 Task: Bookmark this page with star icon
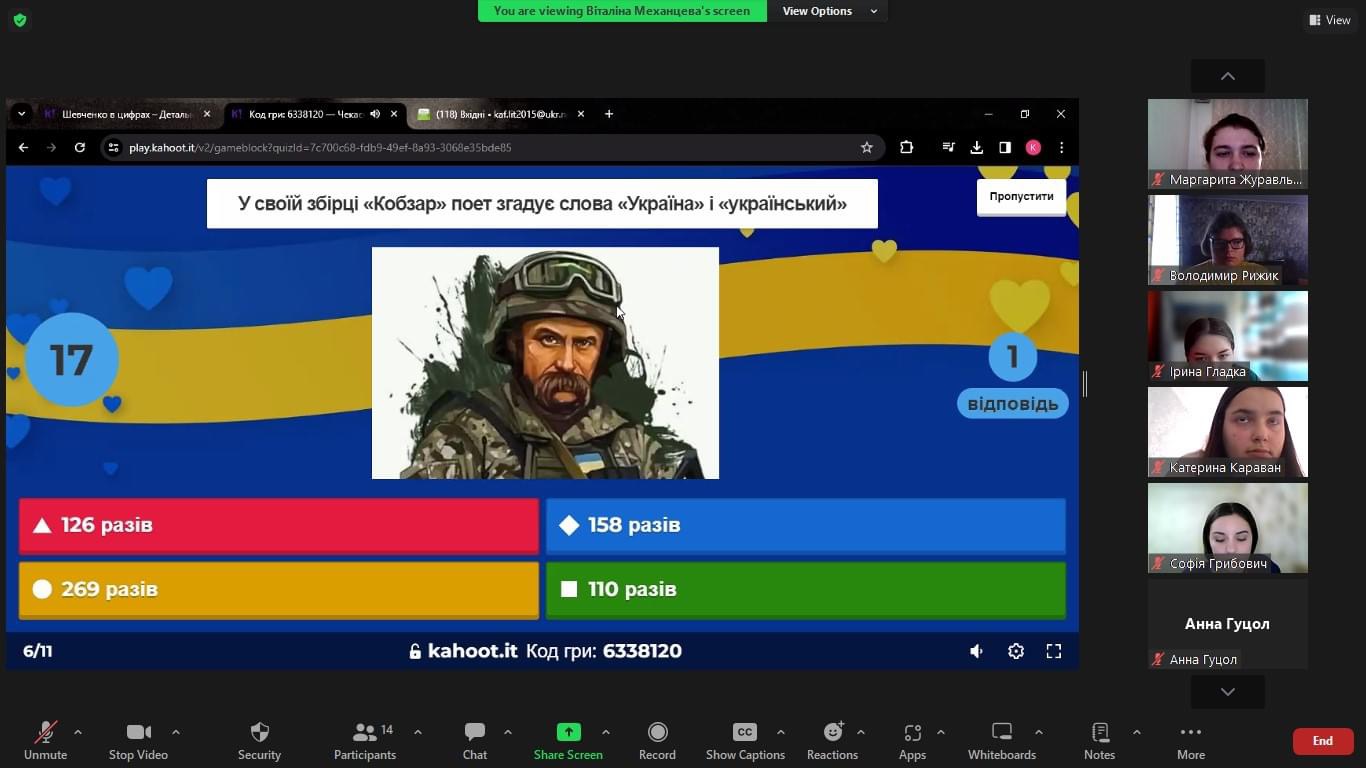pyautogui.click(x=867, y=147)
